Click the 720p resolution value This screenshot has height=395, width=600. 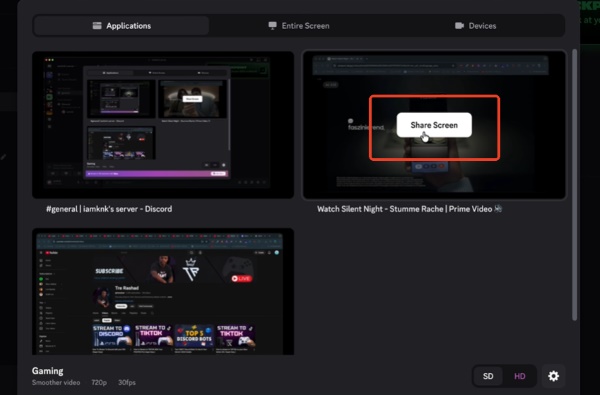click(99, 382)
